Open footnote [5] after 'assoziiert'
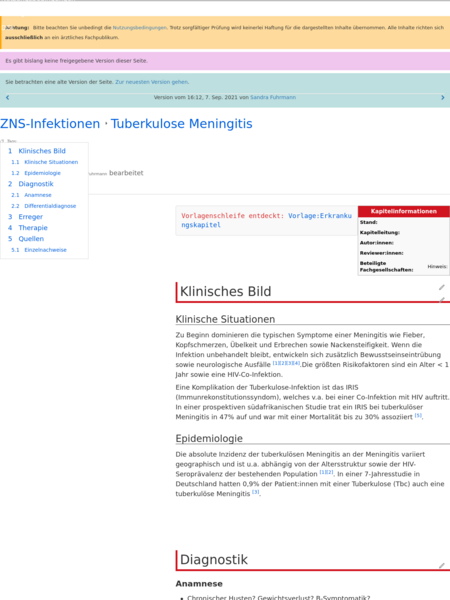This screenshot has height=600, width=450. [x=418, y=415]
